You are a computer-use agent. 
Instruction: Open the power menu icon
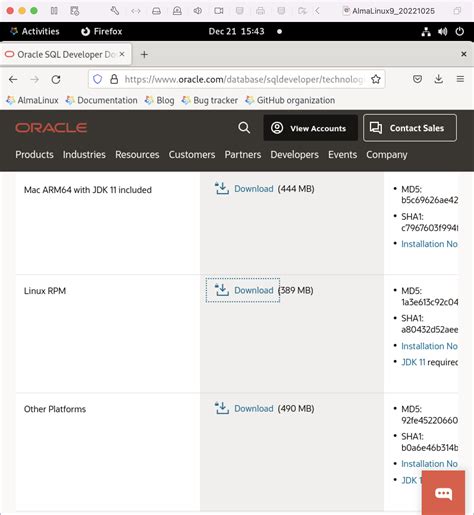tap(460, 32)
